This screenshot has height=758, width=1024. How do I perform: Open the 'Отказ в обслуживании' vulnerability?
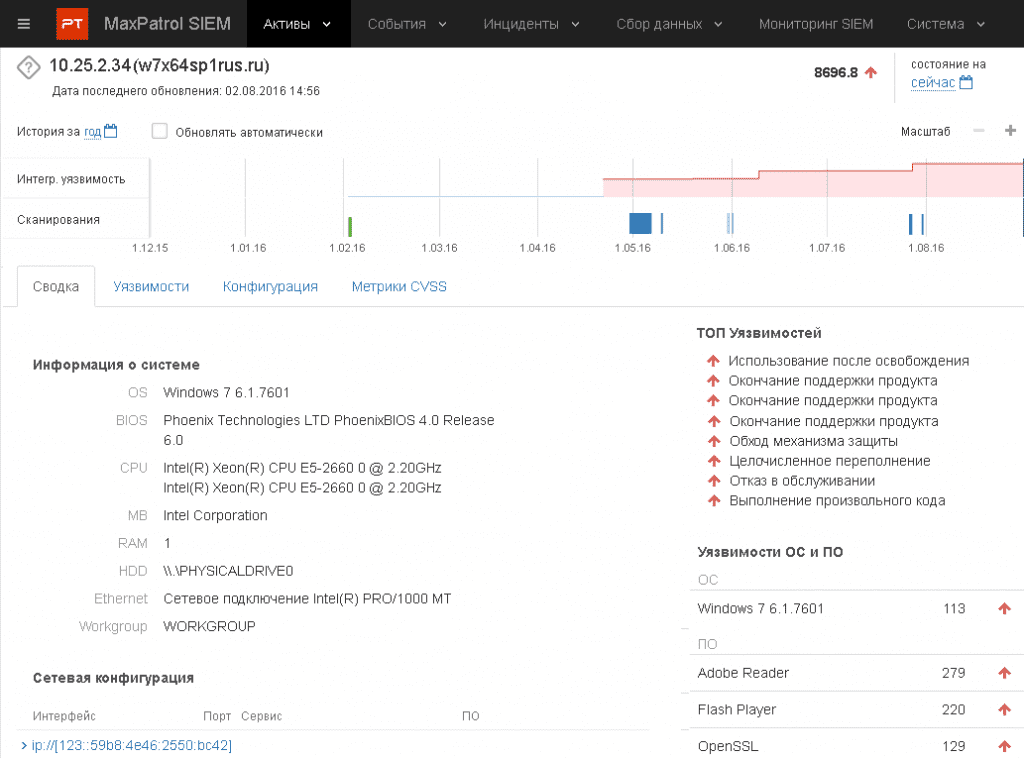tap(802, 481)
